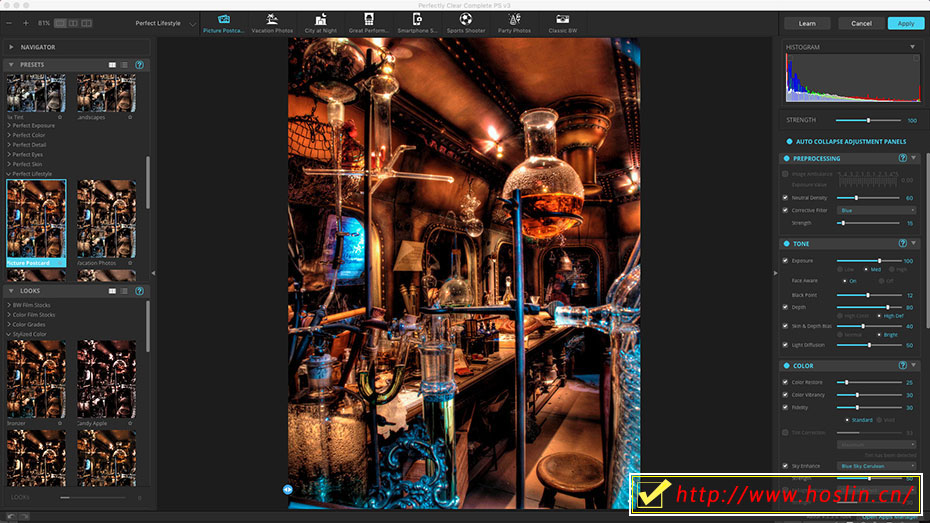Screen dimensions: 930x523
Task: Expand the Navigator panel
Action: point(11,47)
